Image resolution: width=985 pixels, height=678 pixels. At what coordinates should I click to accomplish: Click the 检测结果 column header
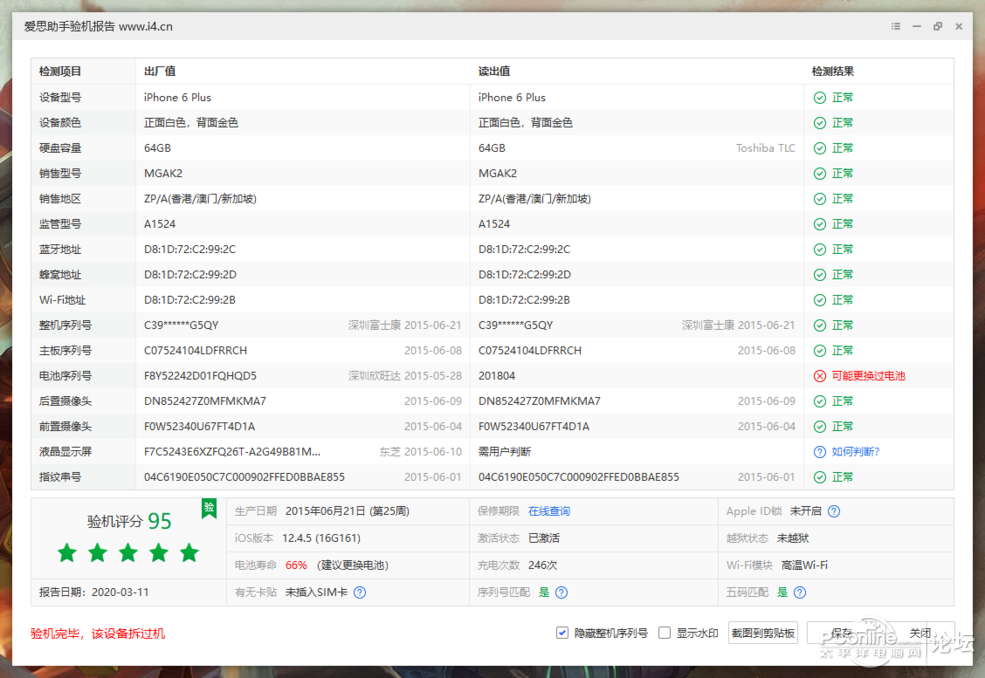point(832,72)
